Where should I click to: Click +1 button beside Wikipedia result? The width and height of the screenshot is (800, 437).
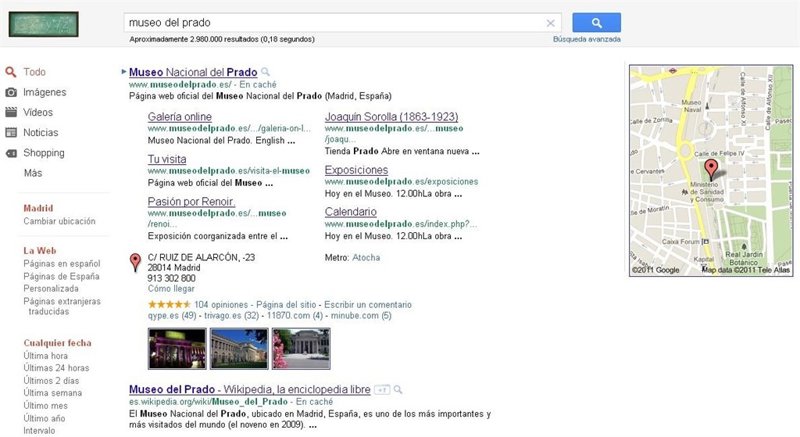[382, 390]
